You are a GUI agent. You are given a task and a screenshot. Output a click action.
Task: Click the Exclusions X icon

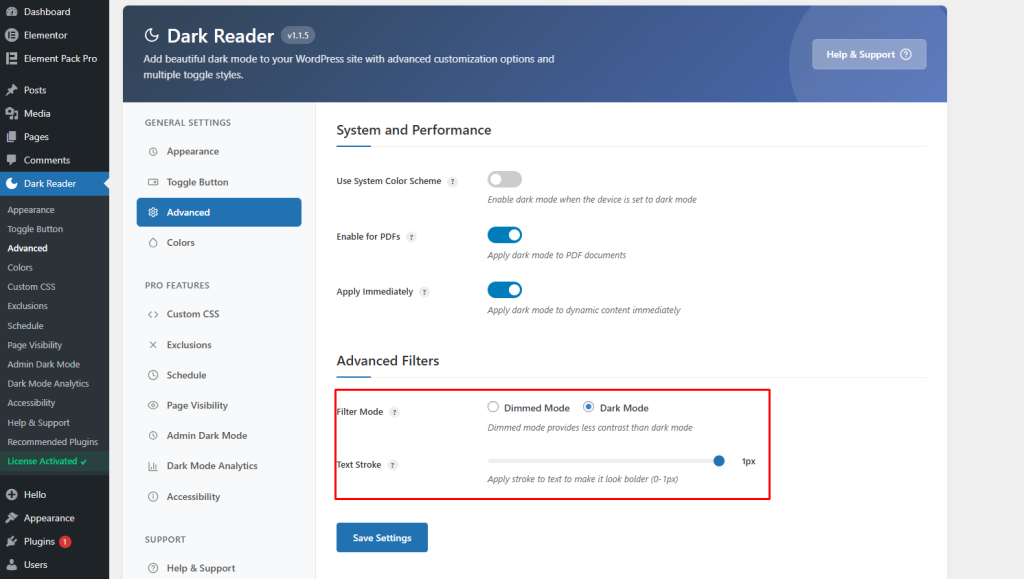(x=153, y=345)
